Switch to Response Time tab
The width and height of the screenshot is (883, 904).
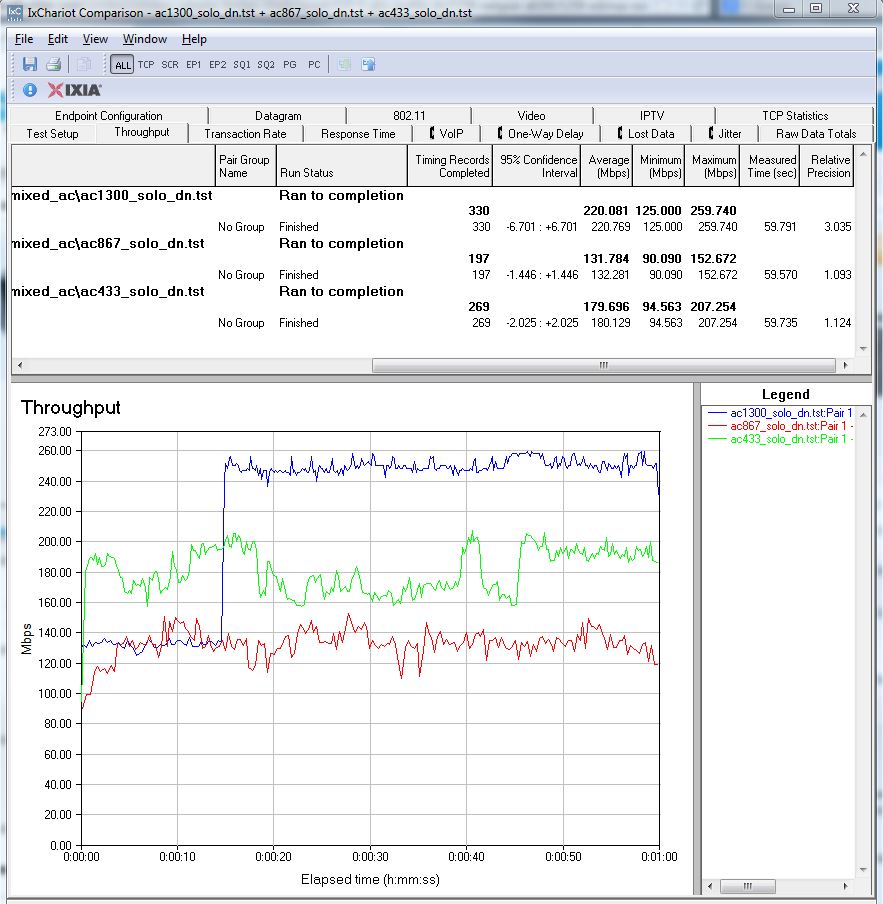[358, 134]
